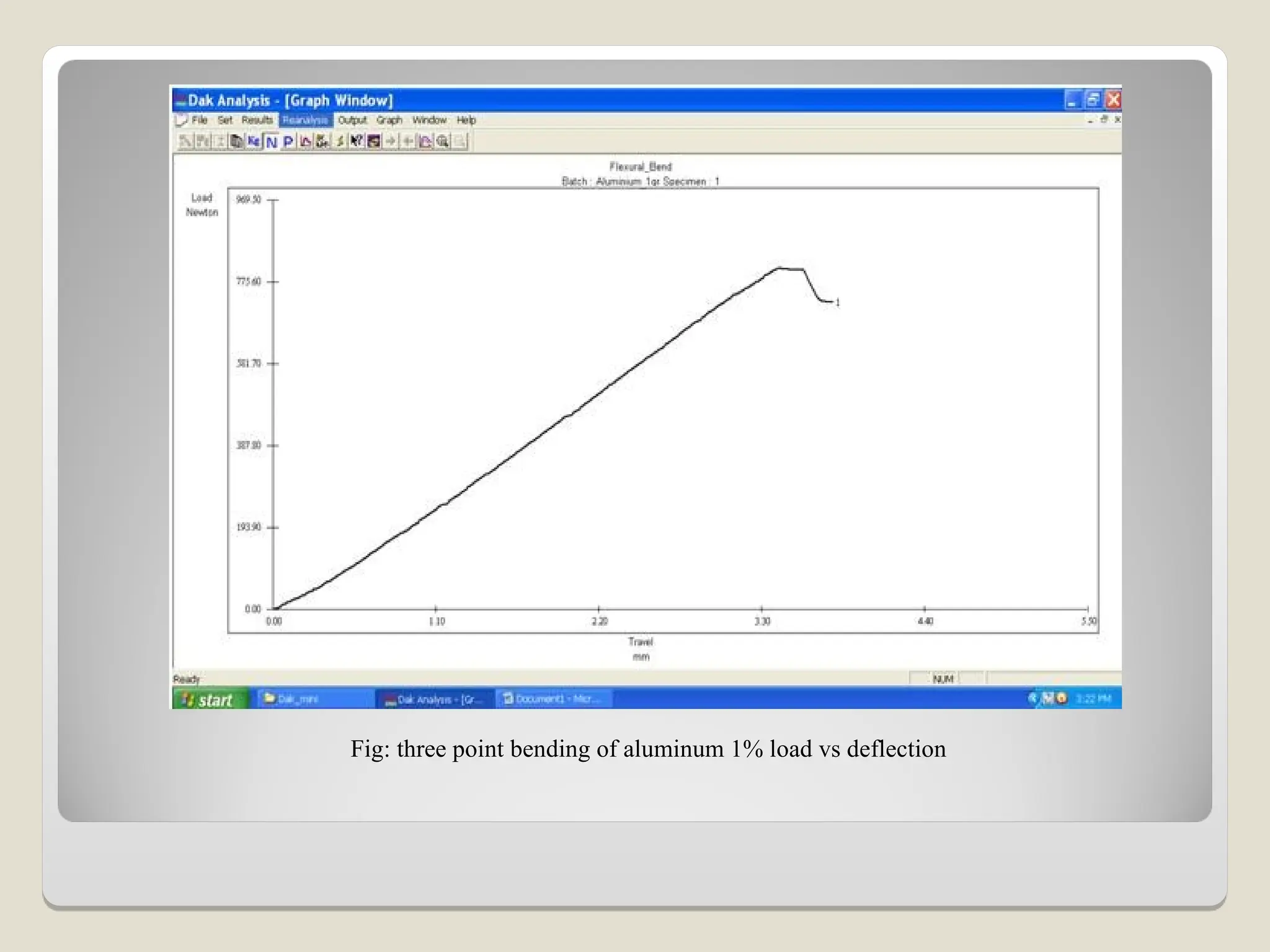Click the pink graph icon beside the magnifier
The width and height of the screenshot is (1270, 952).
point(425,141)
